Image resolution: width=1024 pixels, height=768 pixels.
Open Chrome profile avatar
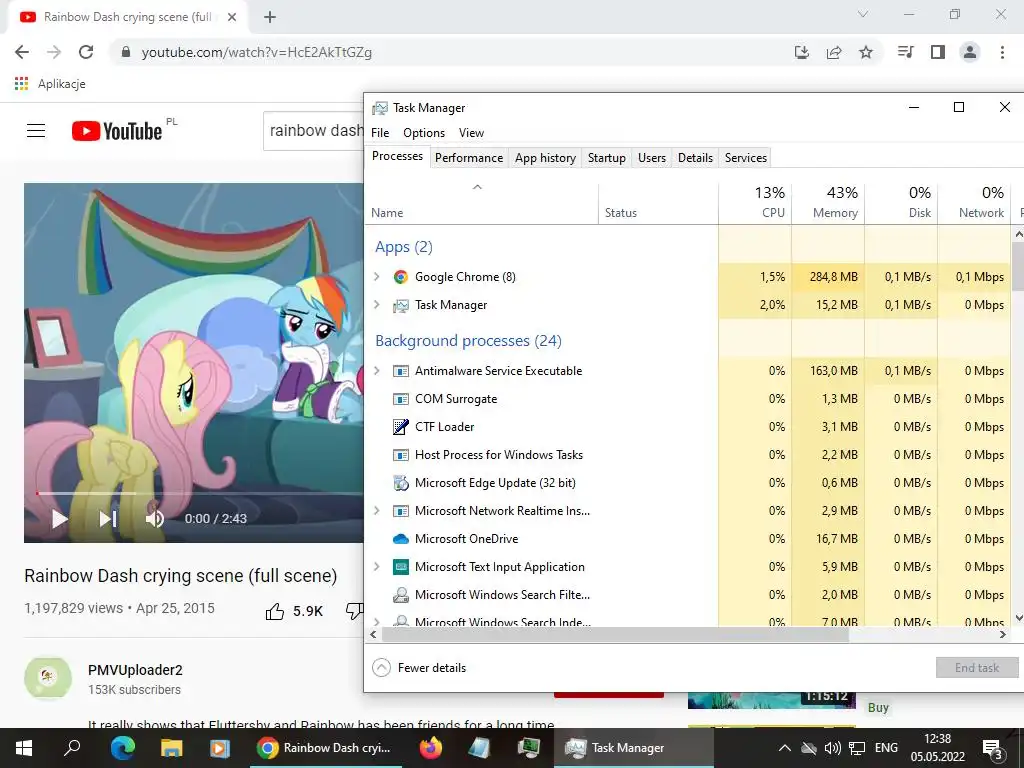(970, 52)
